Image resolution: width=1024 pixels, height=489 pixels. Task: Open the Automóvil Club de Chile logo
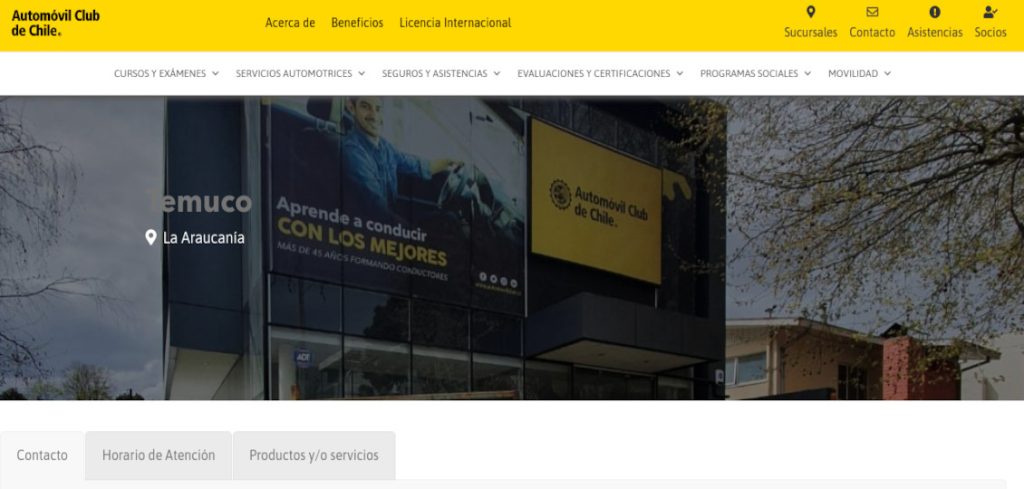point(56,23)
